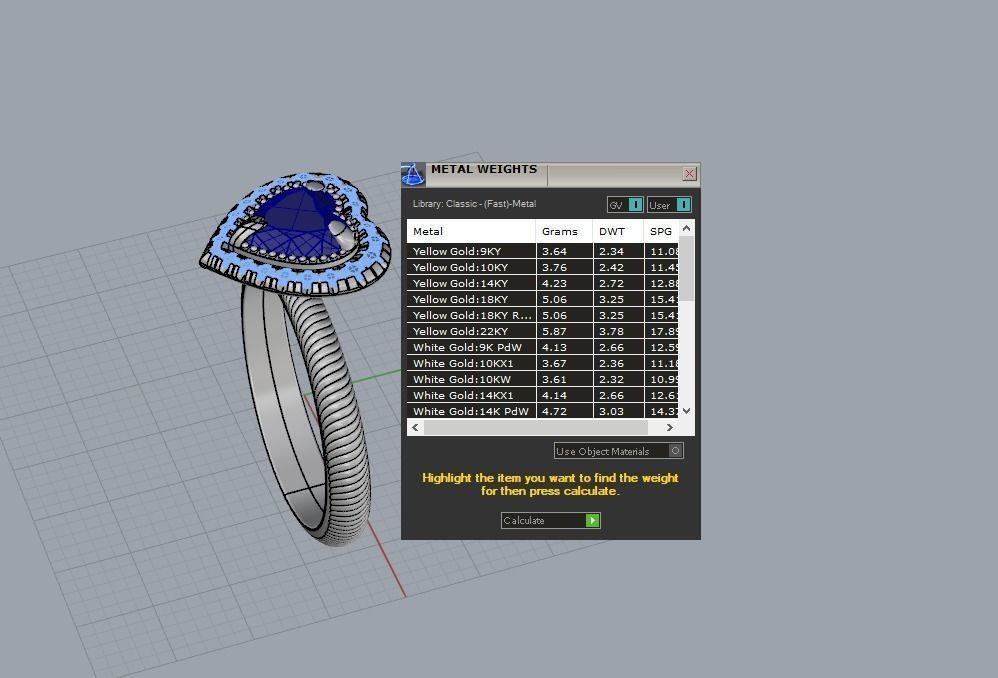The height and width of the screenshot is (678, 998).
Task: Click the Metal Weights scale icon
Action: click(x=413, y=174)
